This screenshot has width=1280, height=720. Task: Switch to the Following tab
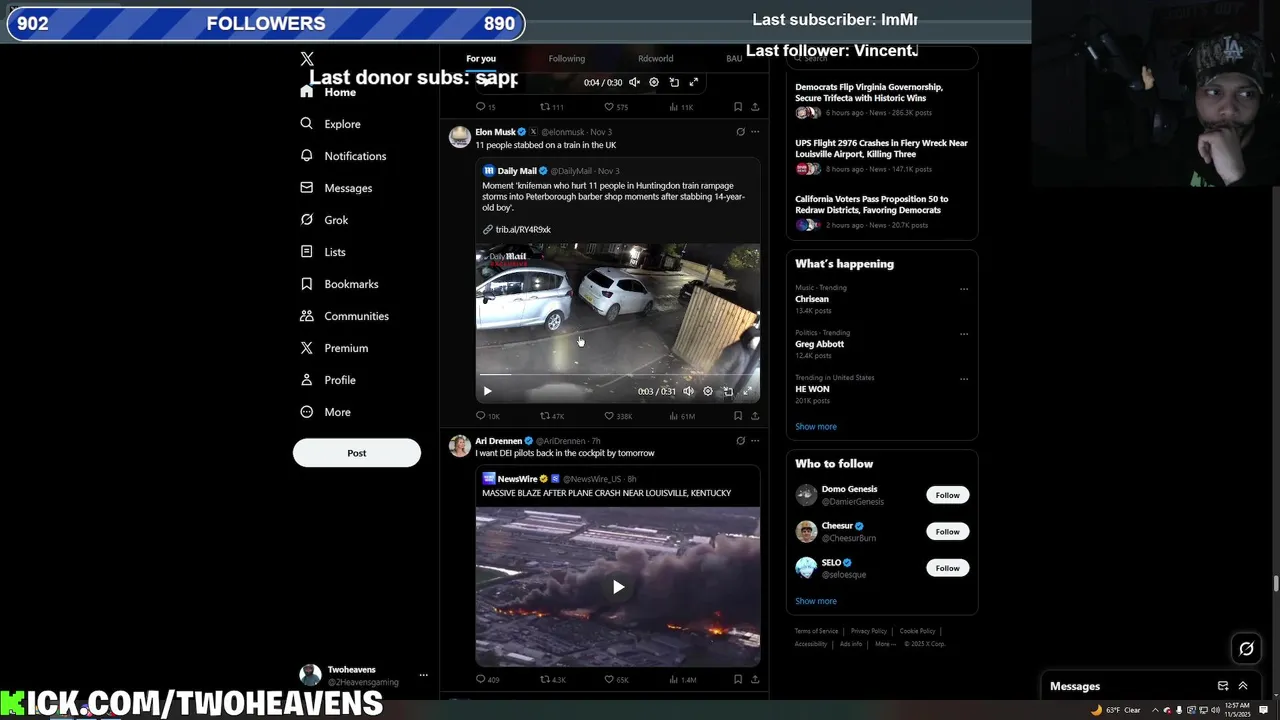click(567, 59)
